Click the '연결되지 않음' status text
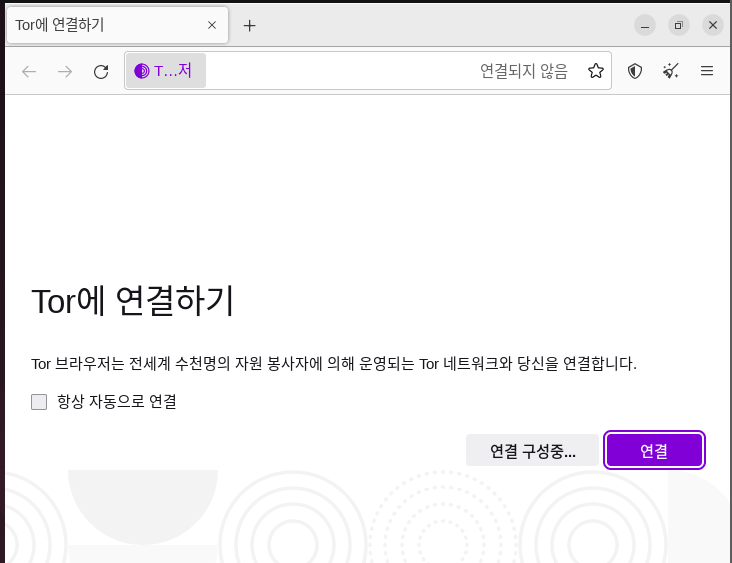The width and height of the screenshot is (732, 563). click(524, 71)
